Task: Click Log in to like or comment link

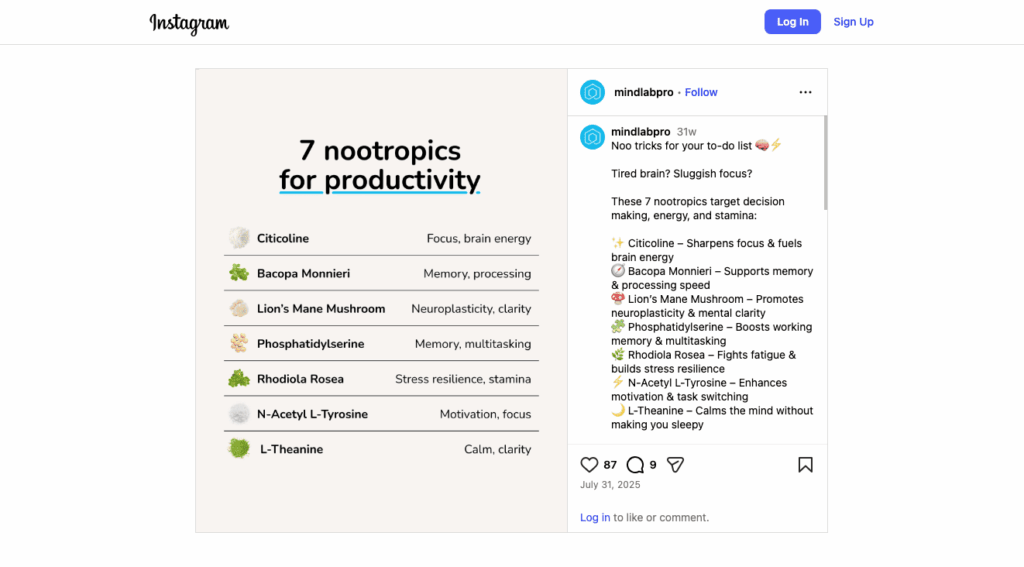Action: pos(595,517)
